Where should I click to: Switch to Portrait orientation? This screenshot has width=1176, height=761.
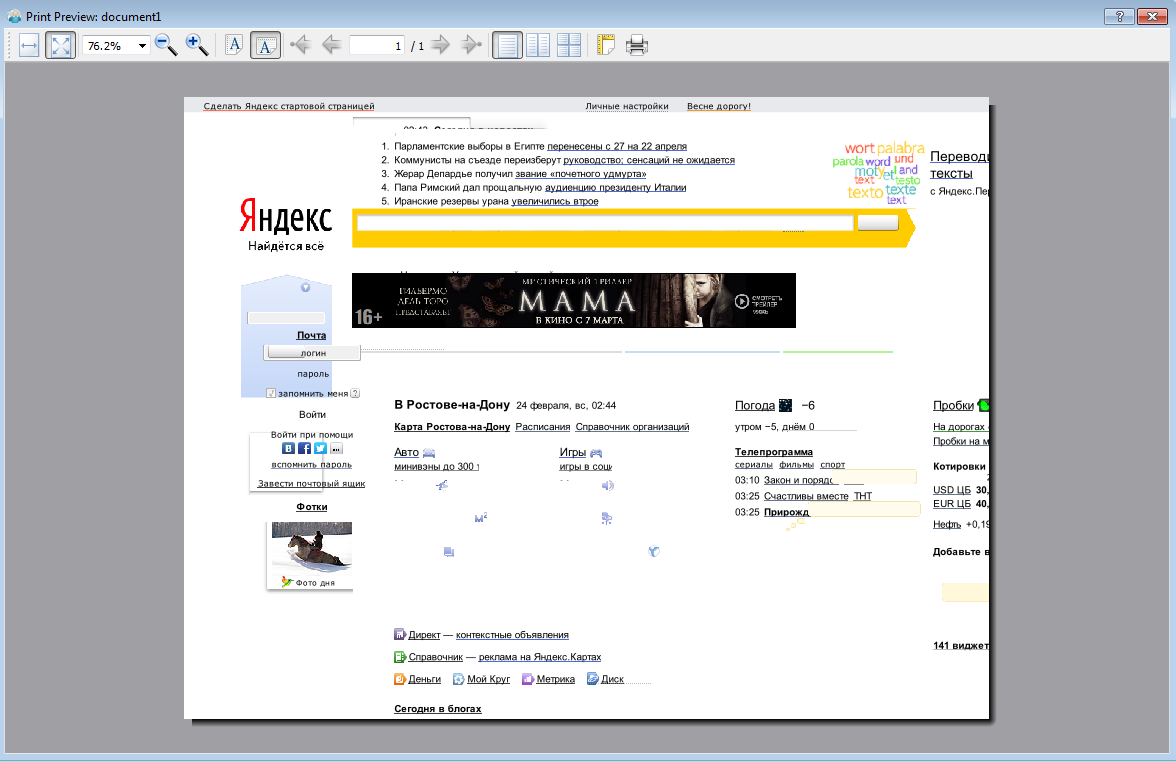234,45
